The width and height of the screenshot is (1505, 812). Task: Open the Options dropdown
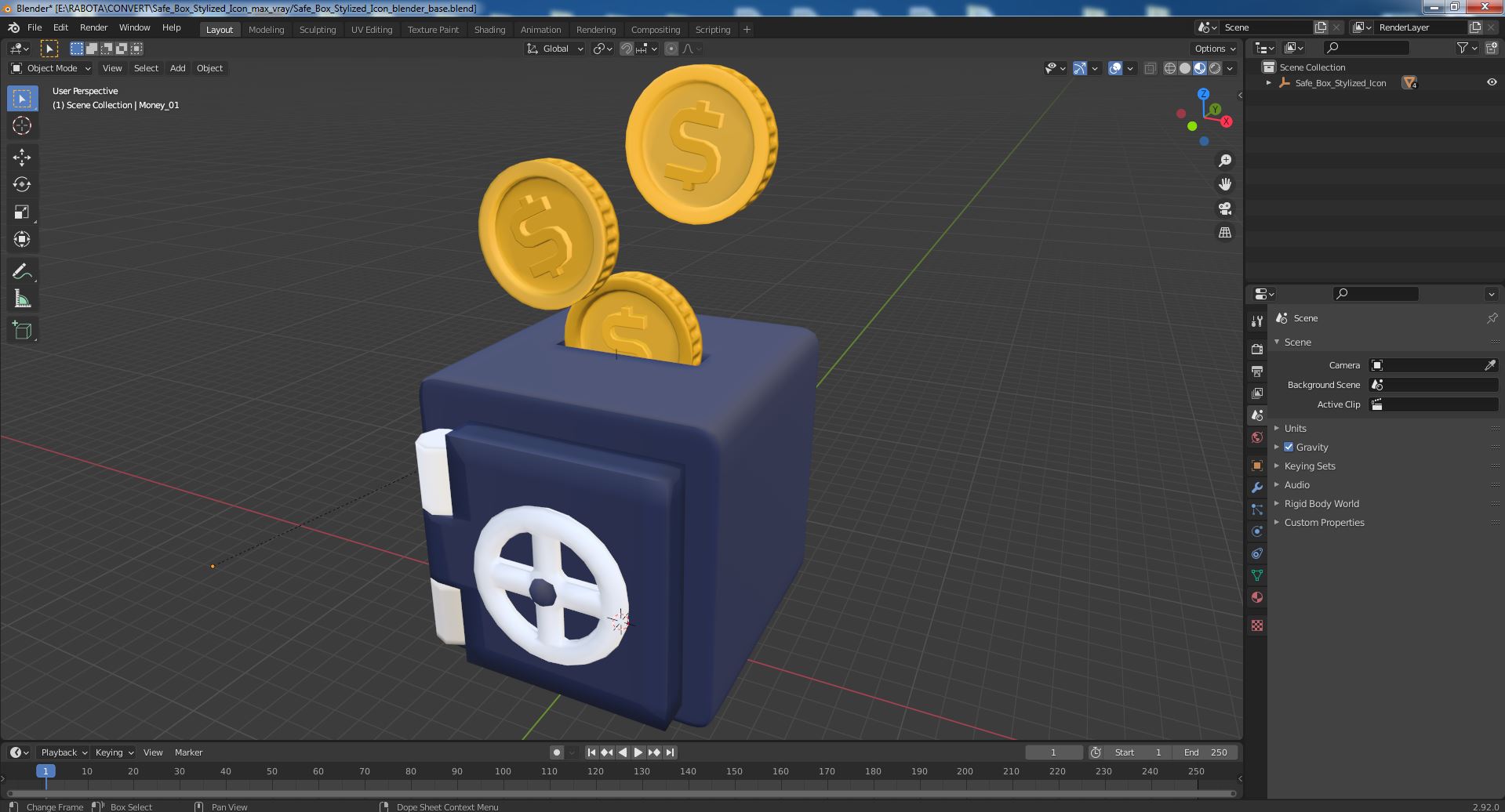[x=1214, y=49]
